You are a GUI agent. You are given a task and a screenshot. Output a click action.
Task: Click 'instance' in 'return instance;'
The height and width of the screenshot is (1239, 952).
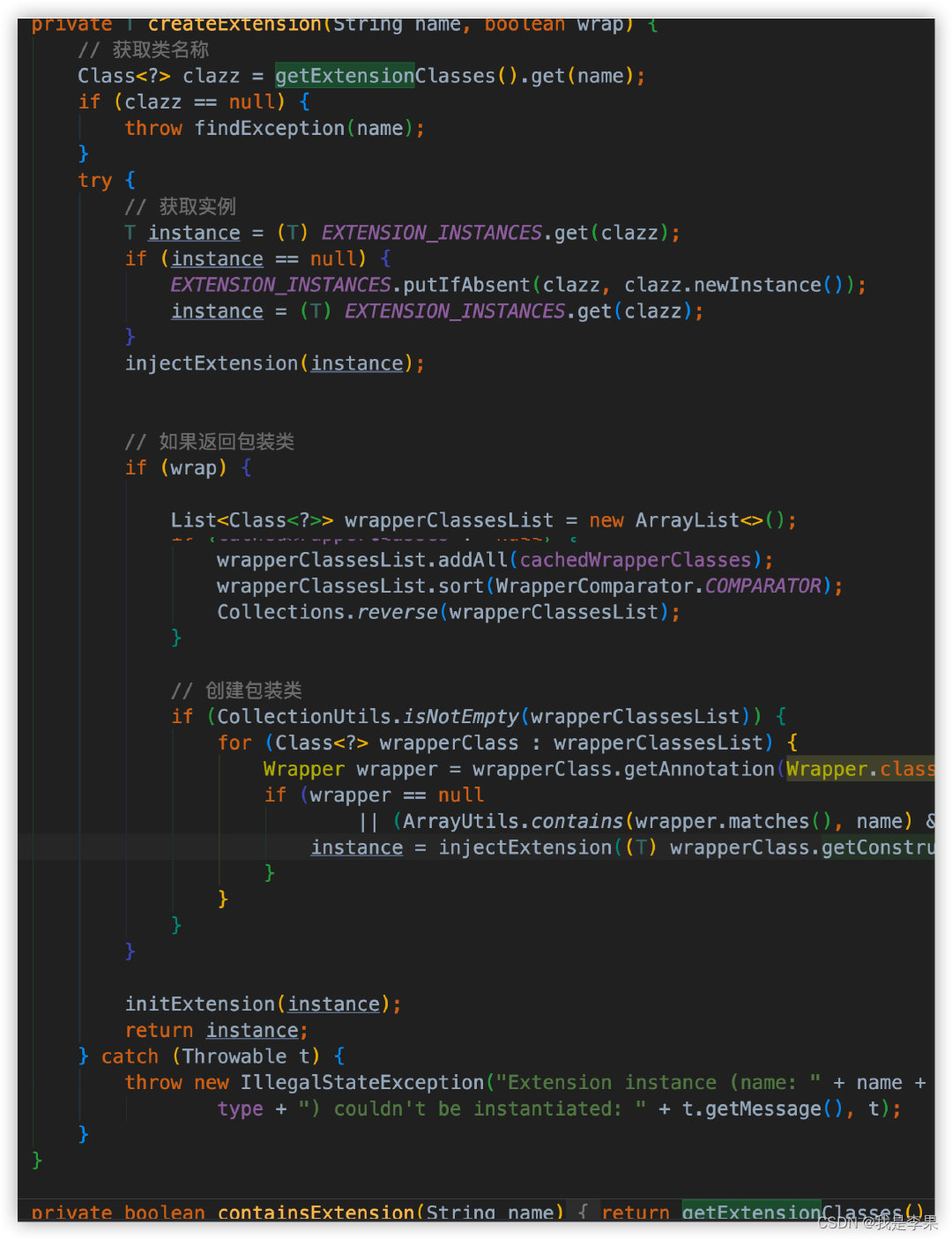click(252, 1031)
